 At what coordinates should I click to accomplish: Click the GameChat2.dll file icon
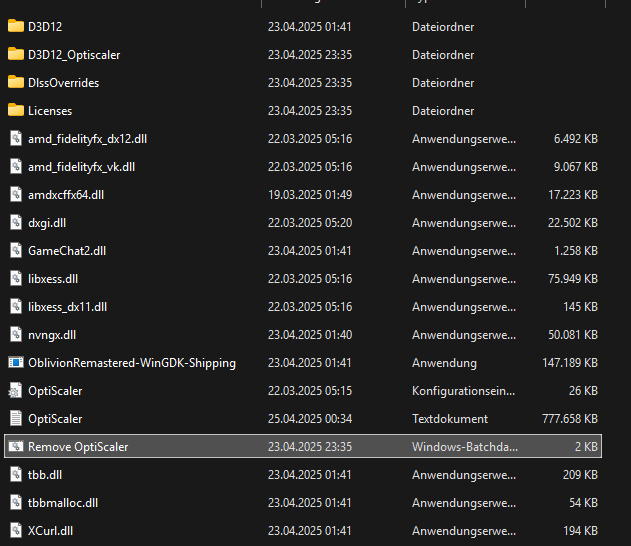coord(16,250)
